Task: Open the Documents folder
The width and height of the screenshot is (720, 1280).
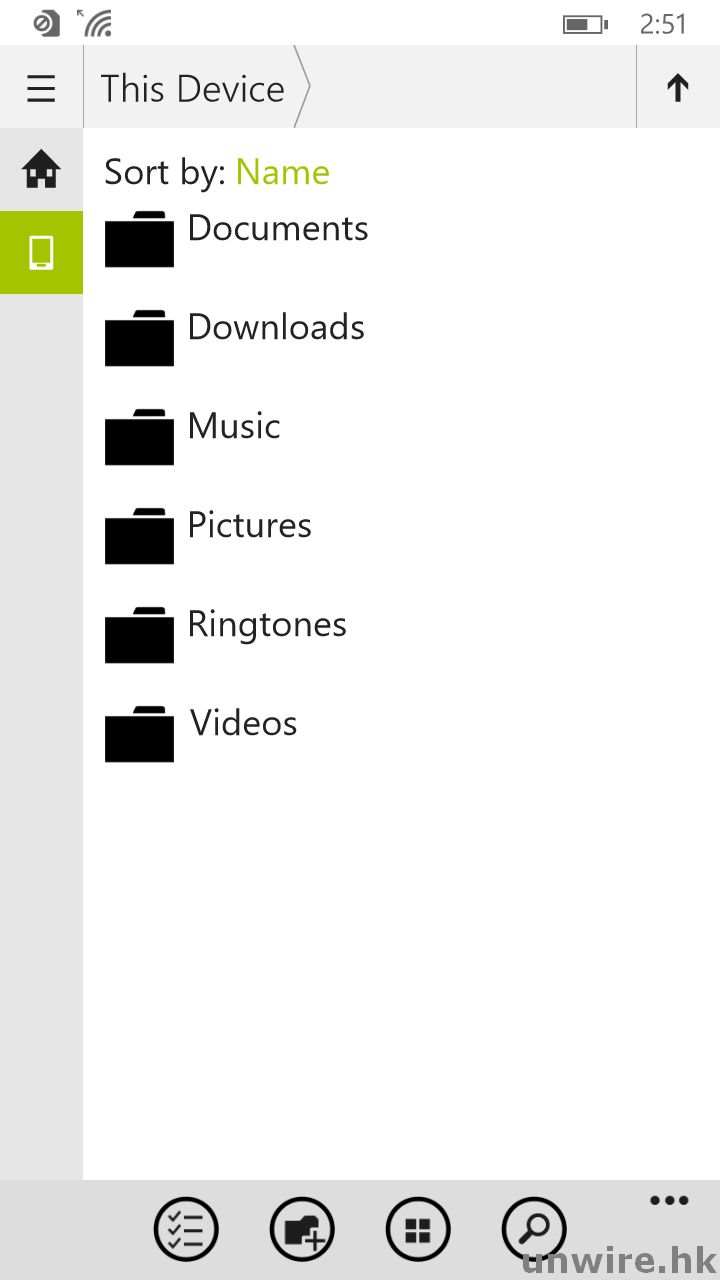Action: [x=278, y=229]
